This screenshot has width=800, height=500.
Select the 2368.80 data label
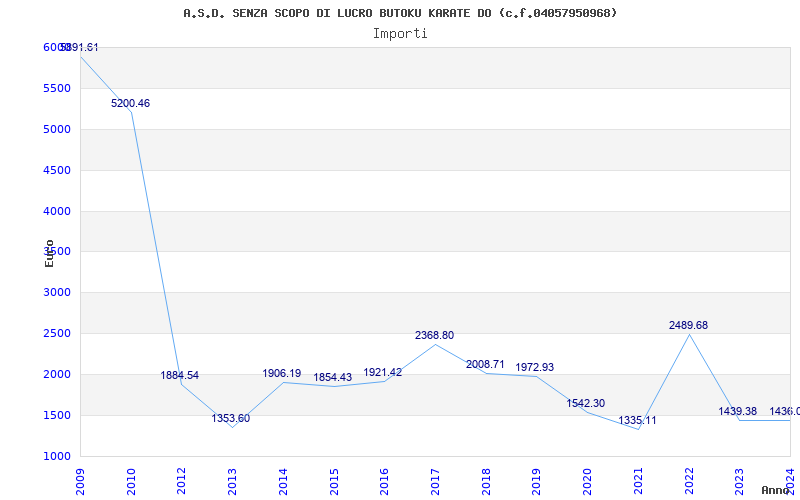tap(434, 336)
